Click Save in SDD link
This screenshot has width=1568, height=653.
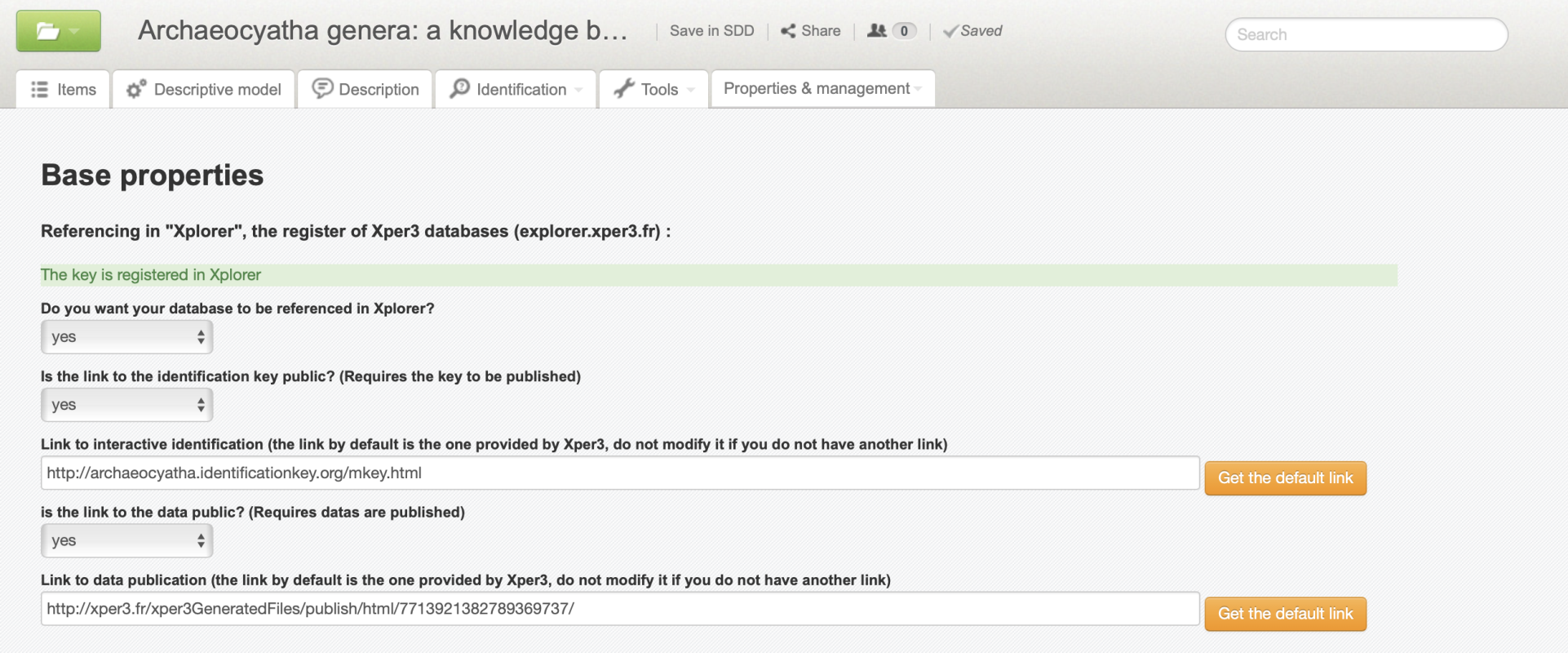[711, 31]
